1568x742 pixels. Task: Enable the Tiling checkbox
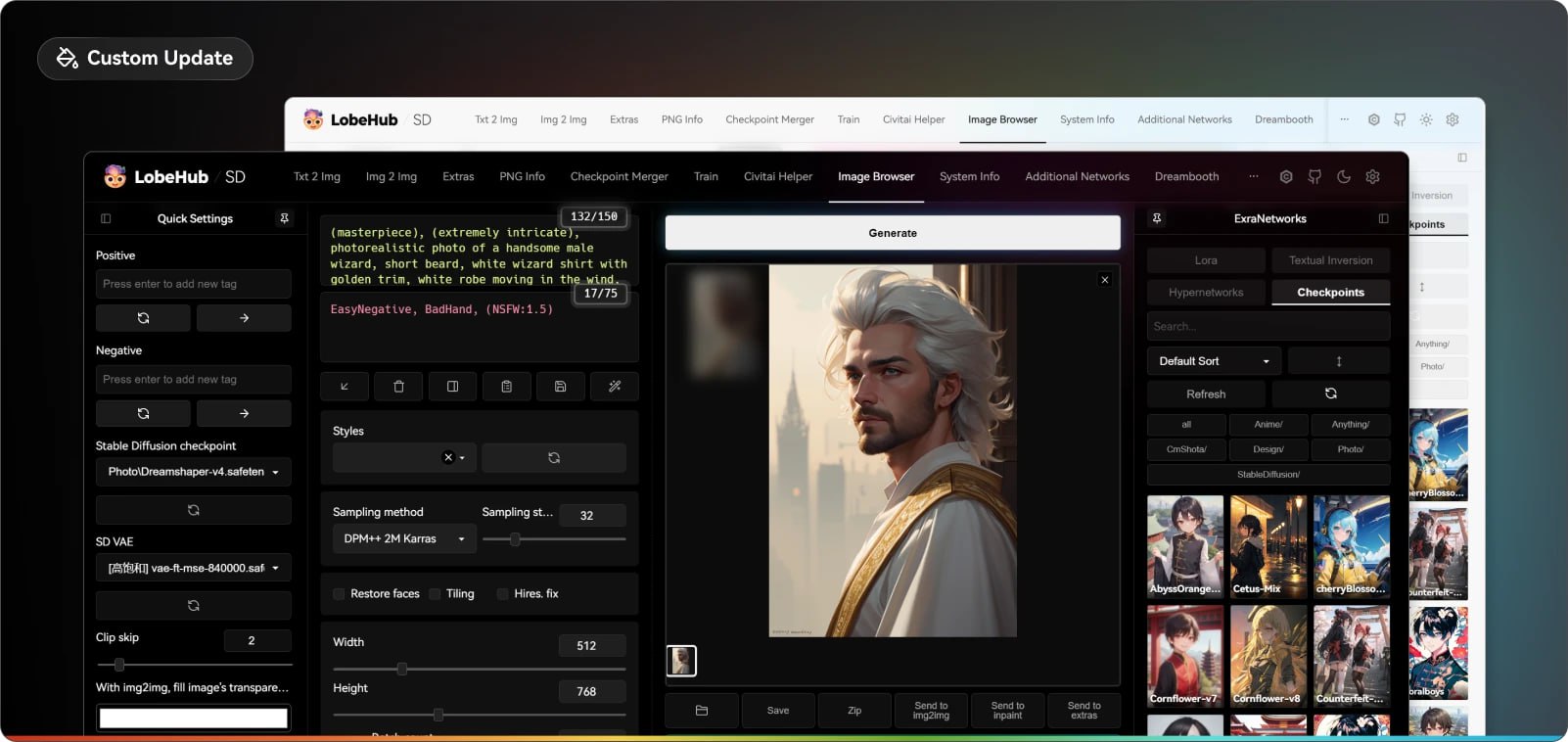pos(436,594)
